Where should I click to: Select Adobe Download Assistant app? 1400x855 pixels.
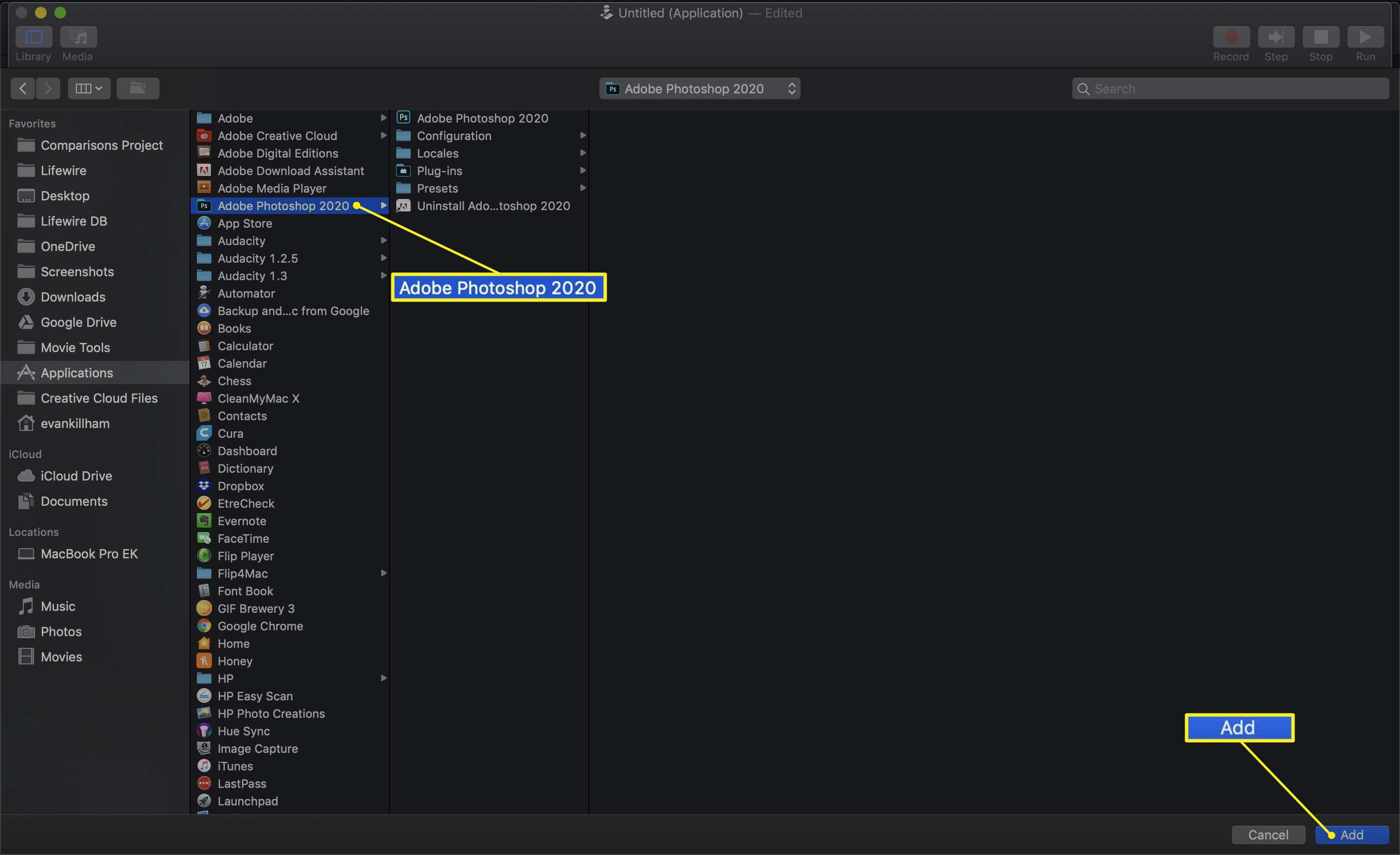point(290,171)
